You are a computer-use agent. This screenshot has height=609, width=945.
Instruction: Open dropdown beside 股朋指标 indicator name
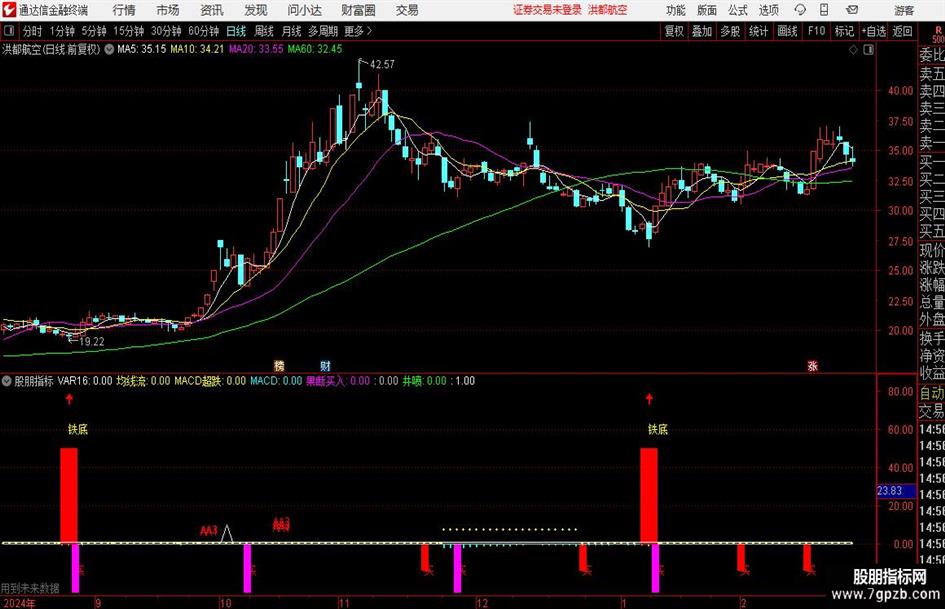click(x=7, y=380)
